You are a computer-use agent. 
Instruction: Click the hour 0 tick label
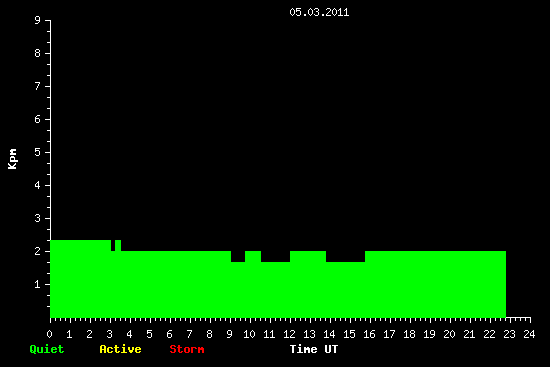pyautogui.click(x=49, y=334)
